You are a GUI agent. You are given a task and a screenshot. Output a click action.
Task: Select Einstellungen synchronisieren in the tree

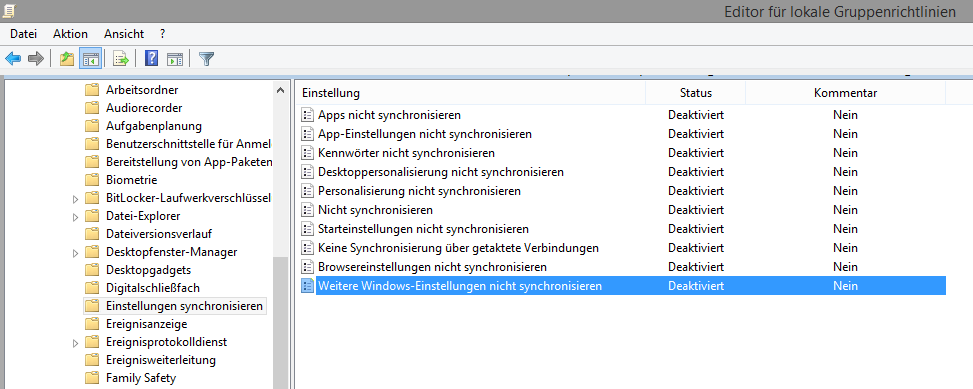click(184, 306)
